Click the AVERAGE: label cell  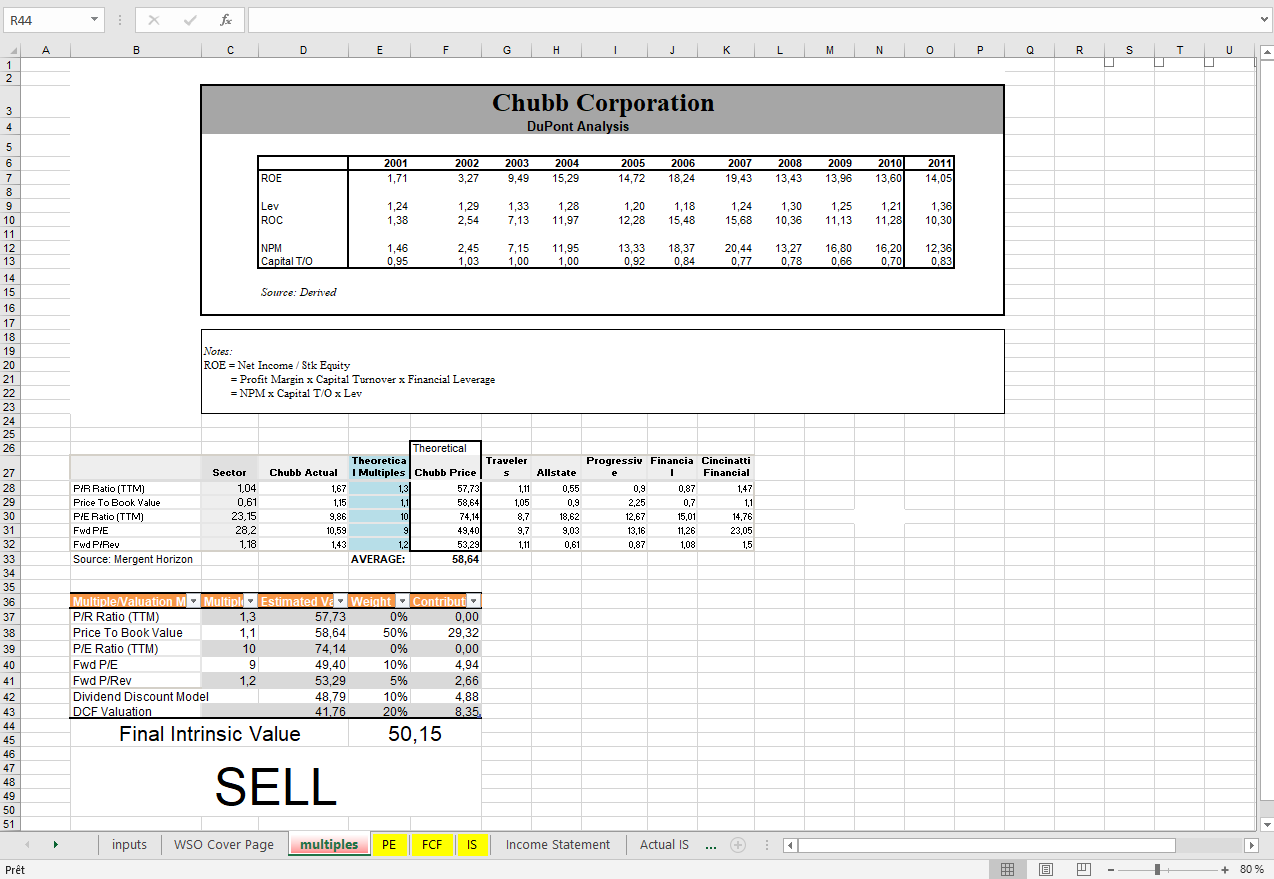click(x=378, y=560)
